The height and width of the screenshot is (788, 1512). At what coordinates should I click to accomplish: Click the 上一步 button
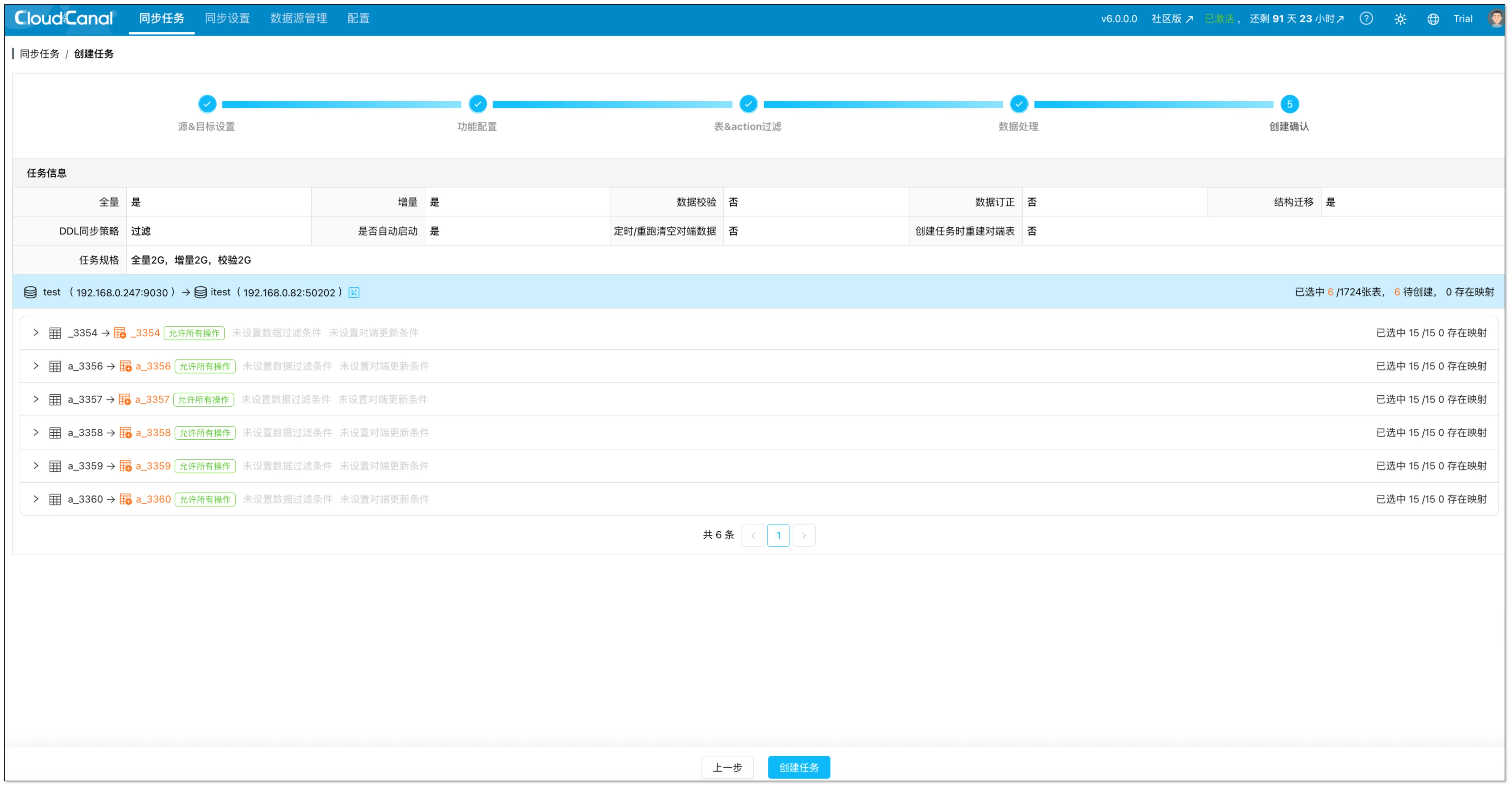coord(727,768)
